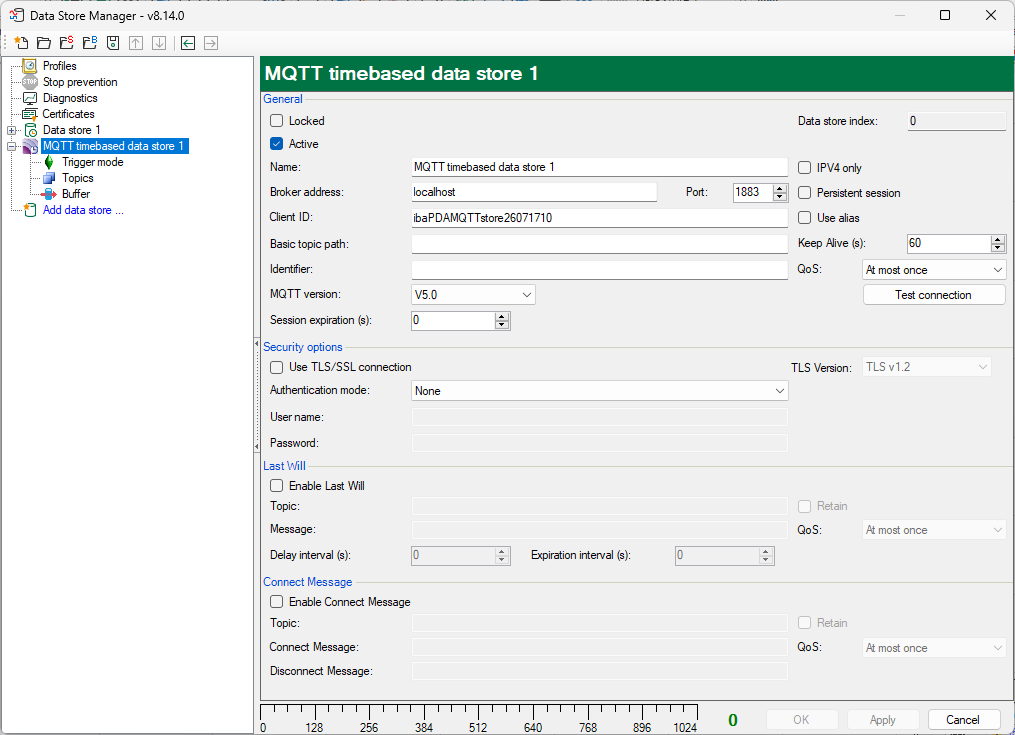The width and height of the screenshot is (1015, 735).
Task: Click the Add data store link
Action: tap(83, 210)
